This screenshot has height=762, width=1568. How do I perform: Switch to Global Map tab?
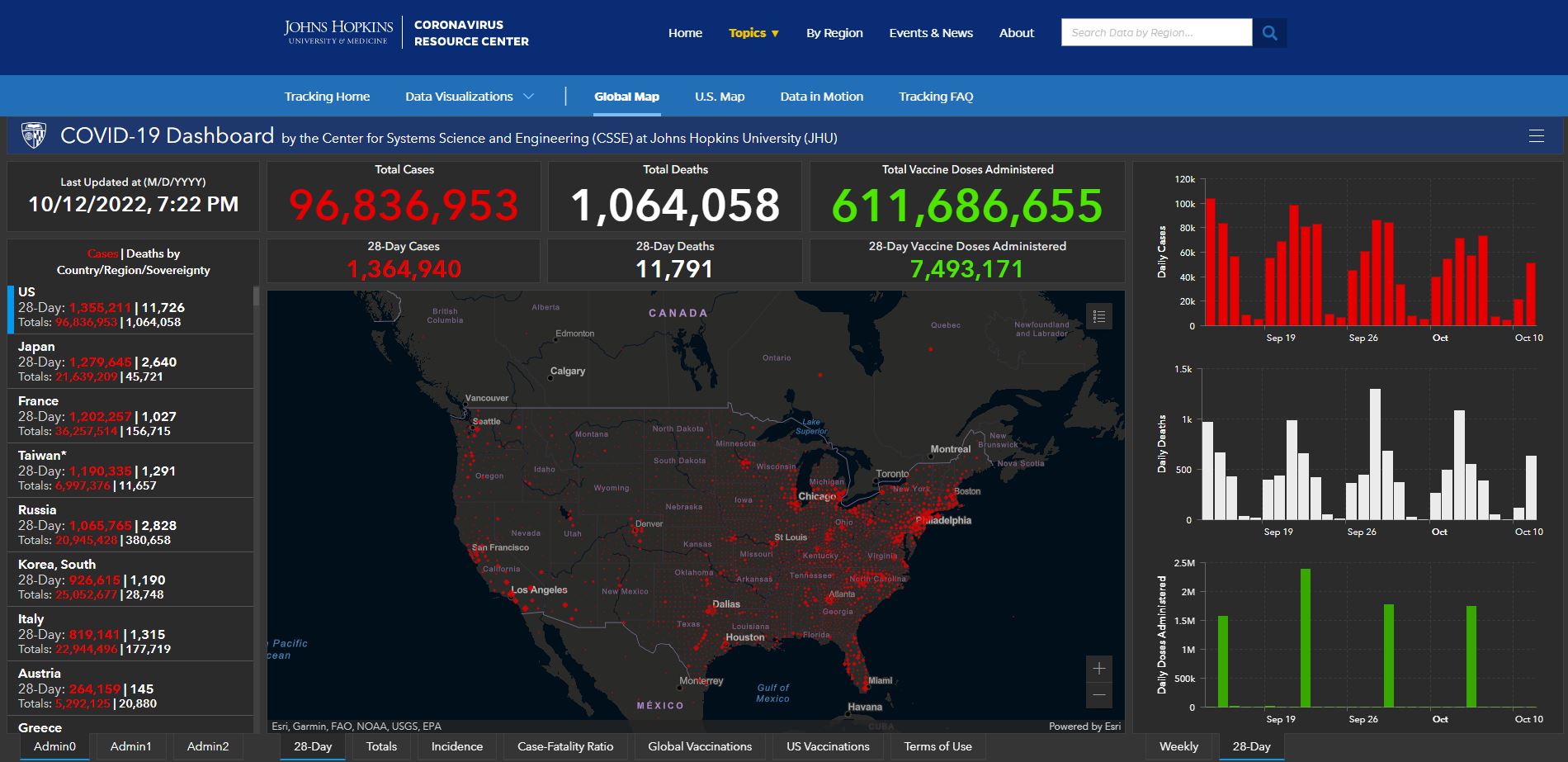(x=626, y=97)
